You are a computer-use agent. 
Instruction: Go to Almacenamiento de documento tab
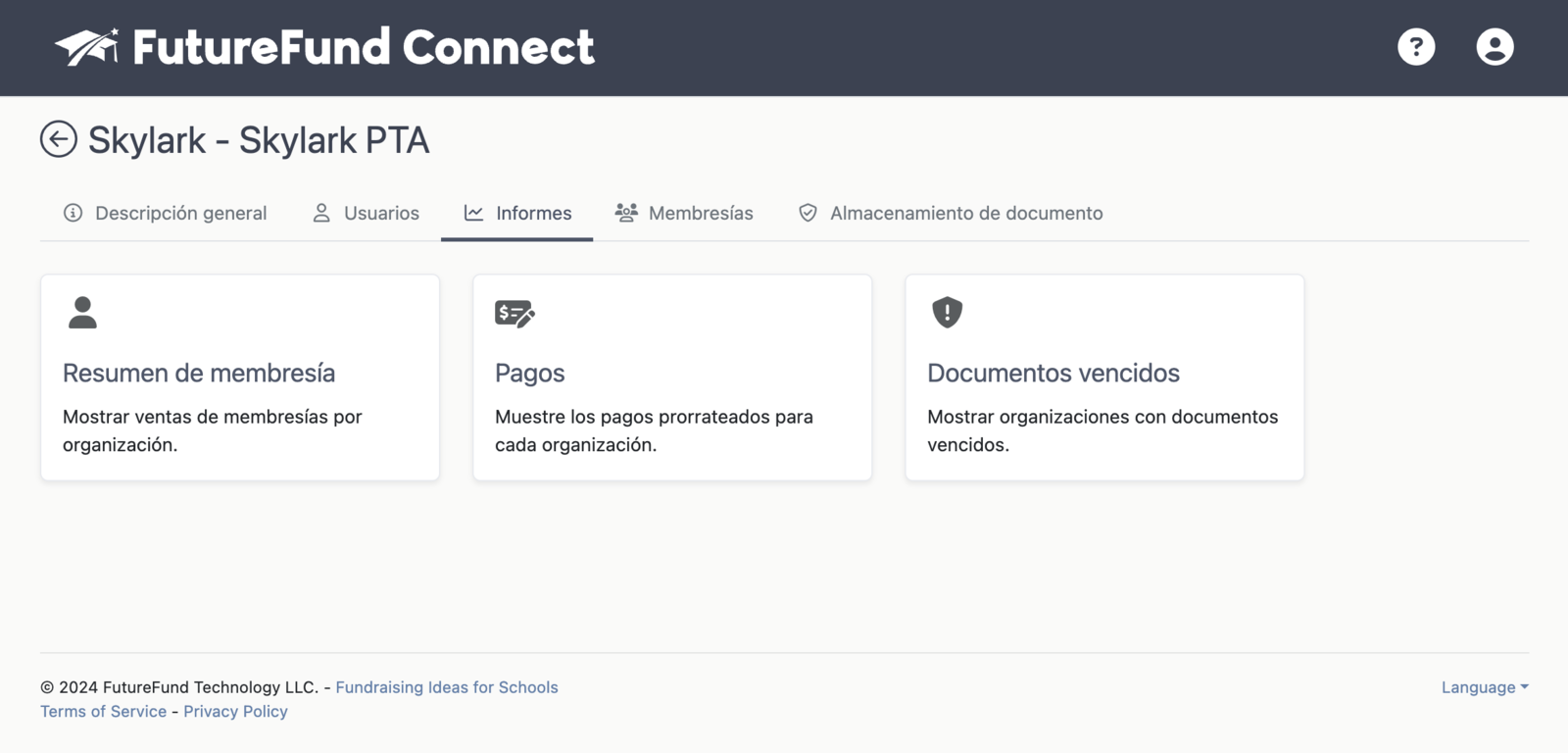965,213
